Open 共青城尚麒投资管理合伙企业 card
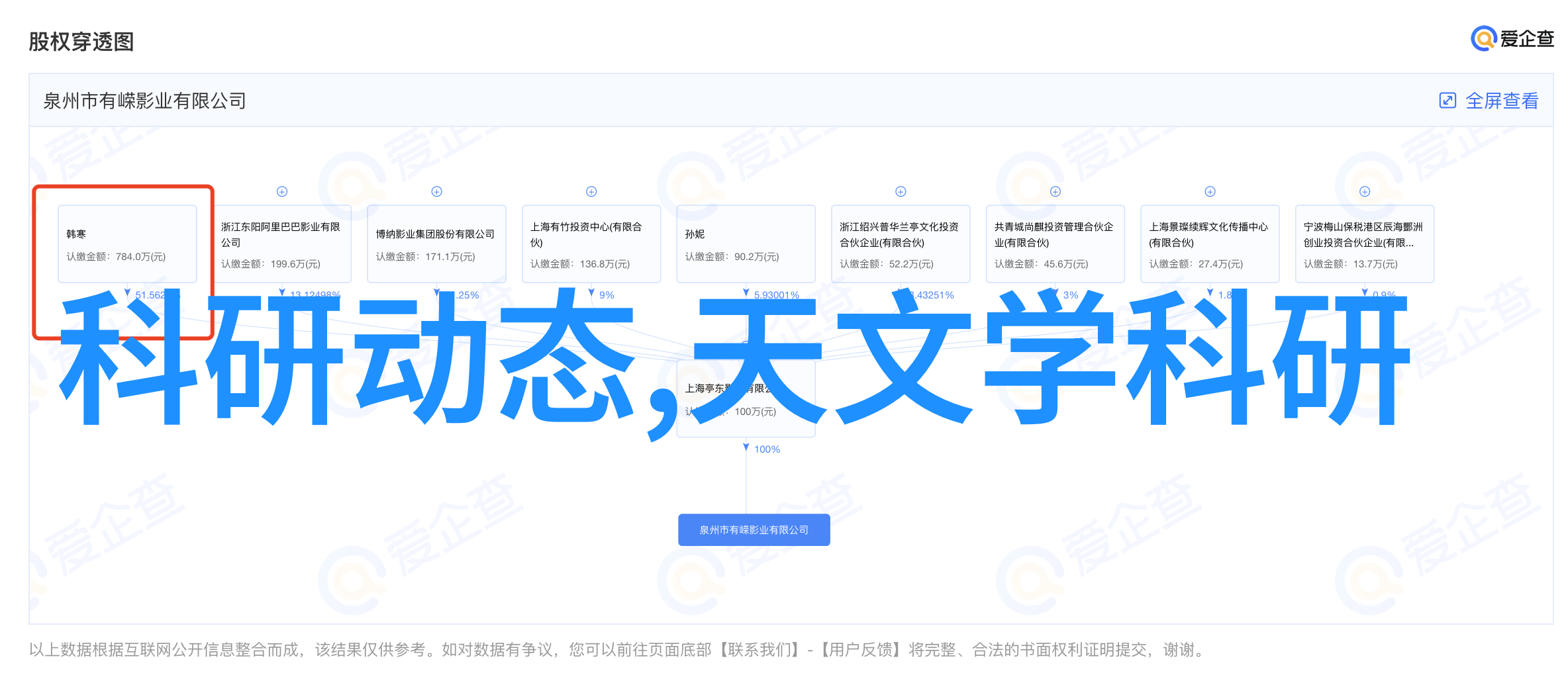Screen dimensions: 1568x679 (1056, 244)
